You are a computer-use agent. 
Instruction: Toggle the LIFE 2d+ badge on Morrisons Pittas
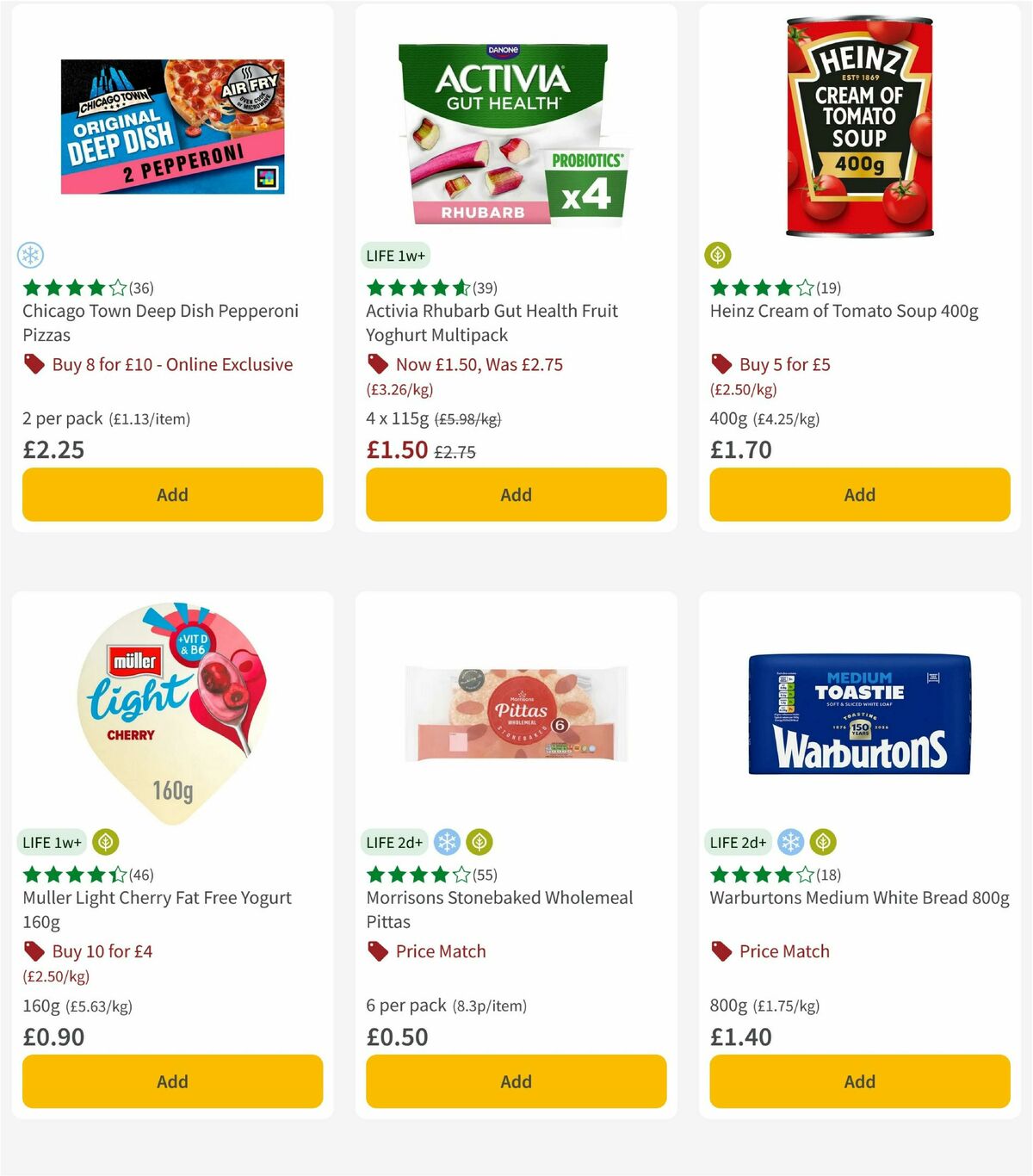click(395, 843)
